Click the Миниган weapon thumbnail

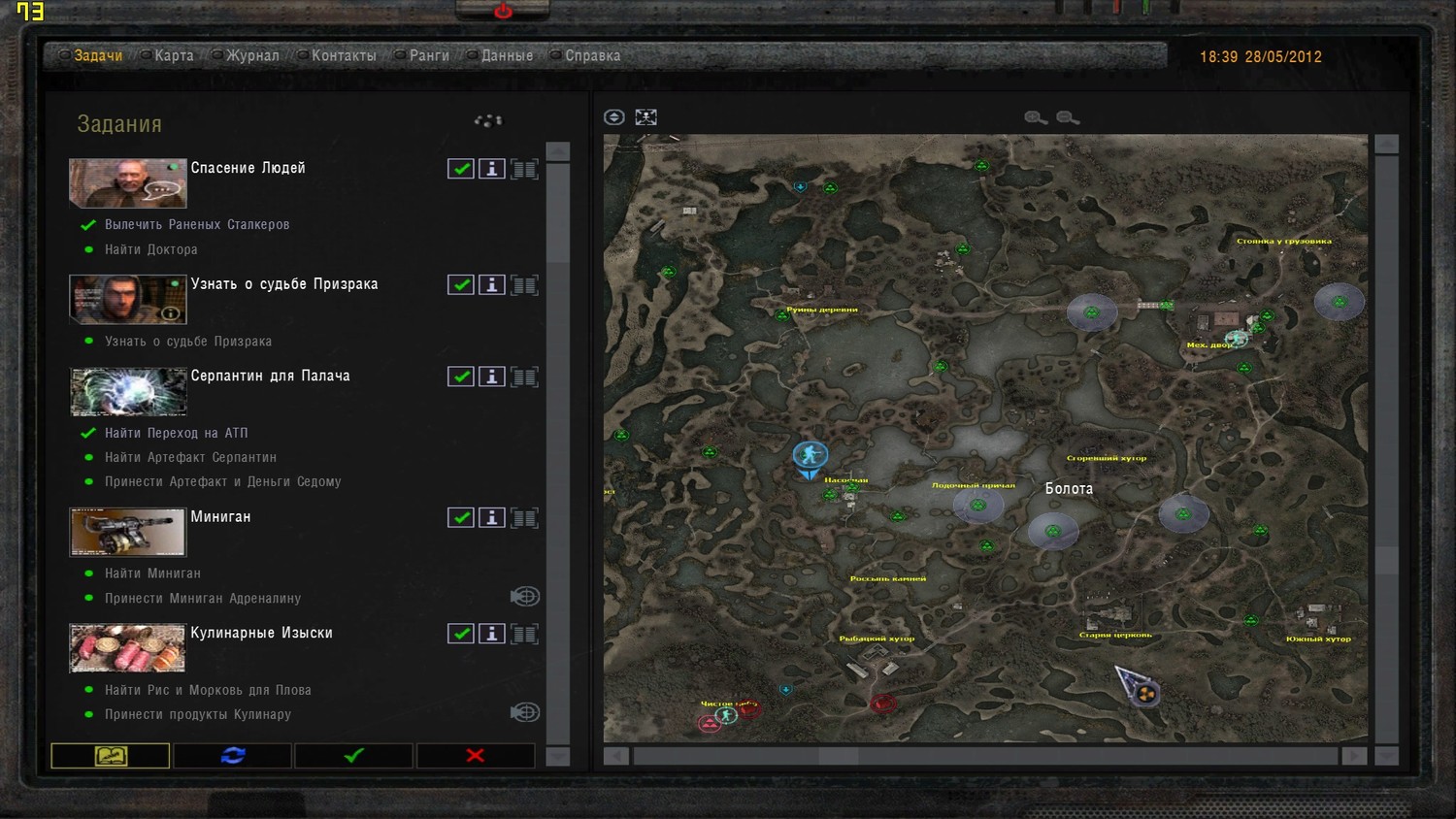click(x=127, y=532)
